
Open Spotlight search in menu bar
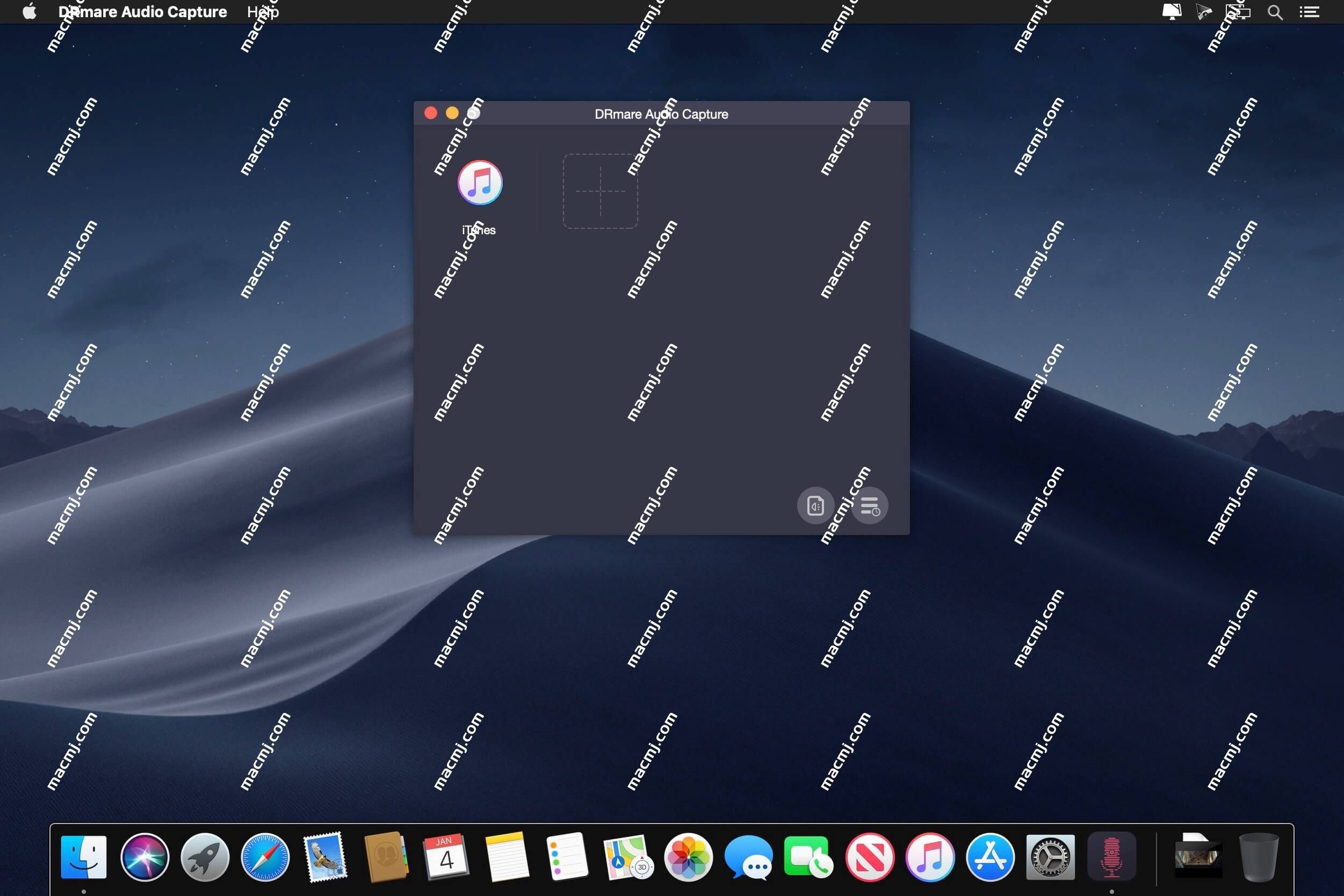pos(1275,12)
